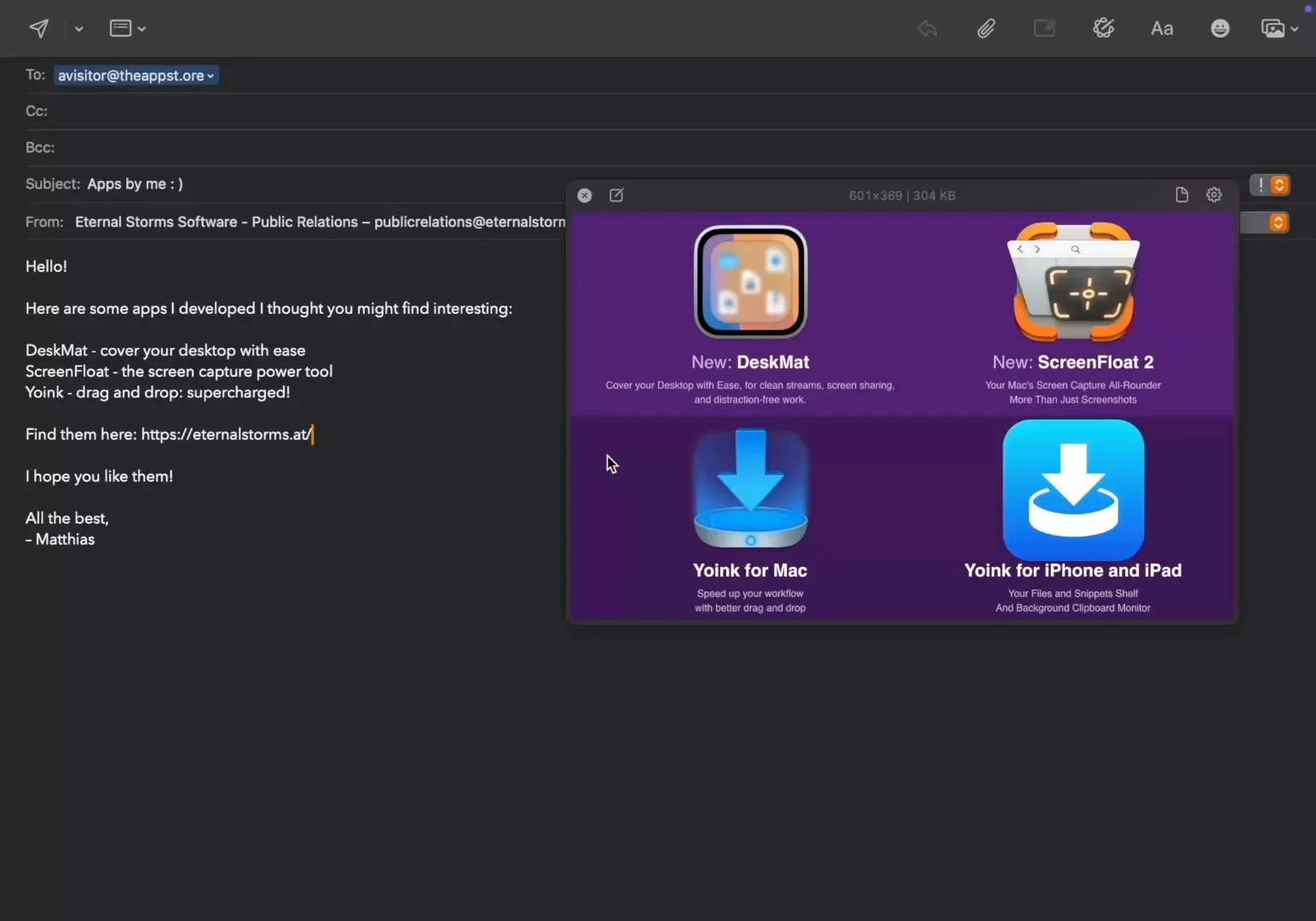
Task: Open the gear settings in floating shot
Action: pos(1214,195)
